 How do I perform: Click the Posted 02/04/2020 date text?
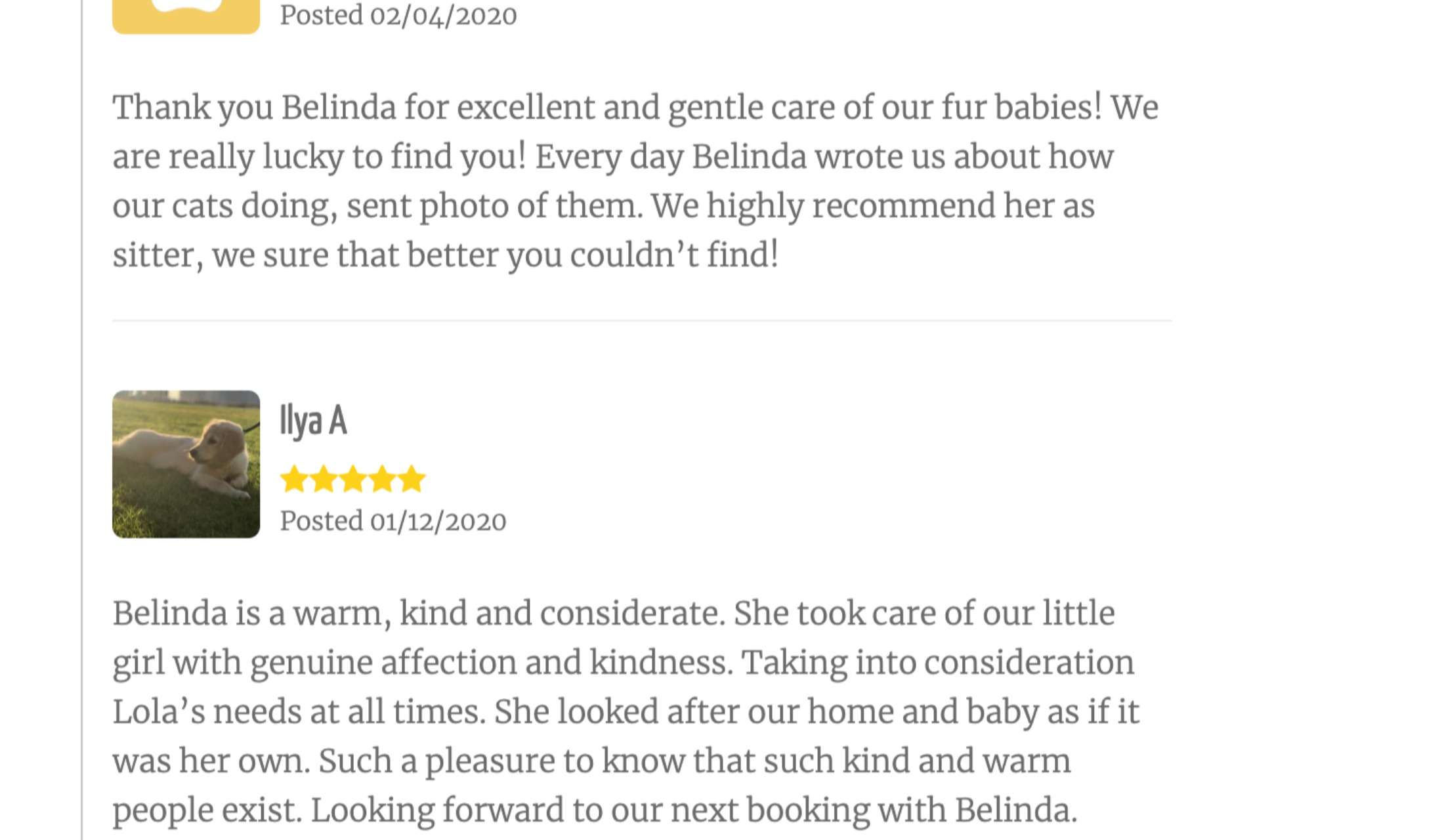[x=398, y=16]
